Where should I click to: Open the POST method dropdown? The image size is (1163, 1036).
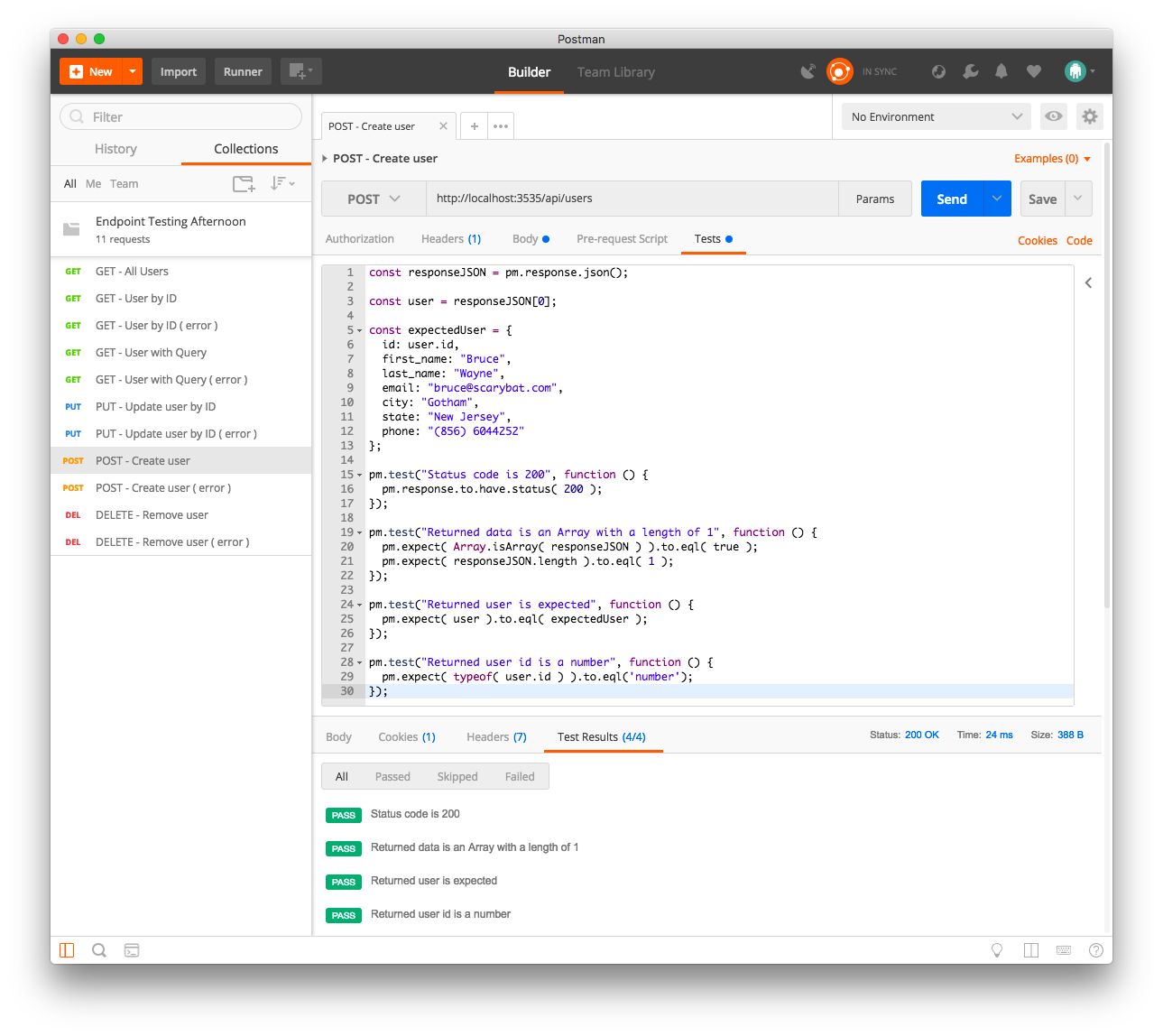(x=374, y=199)
